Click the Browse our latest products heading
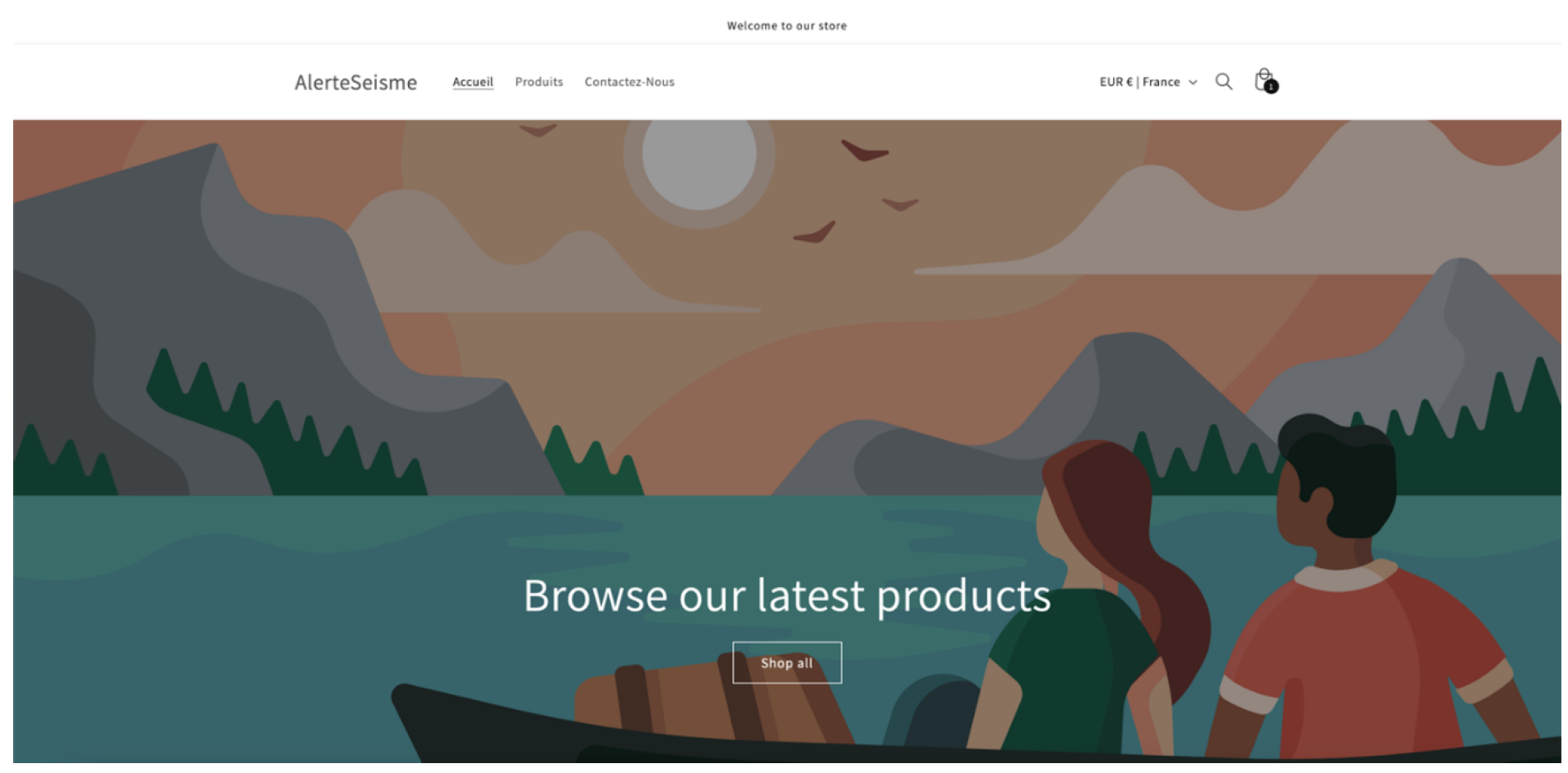 click(x=787, y=595)
